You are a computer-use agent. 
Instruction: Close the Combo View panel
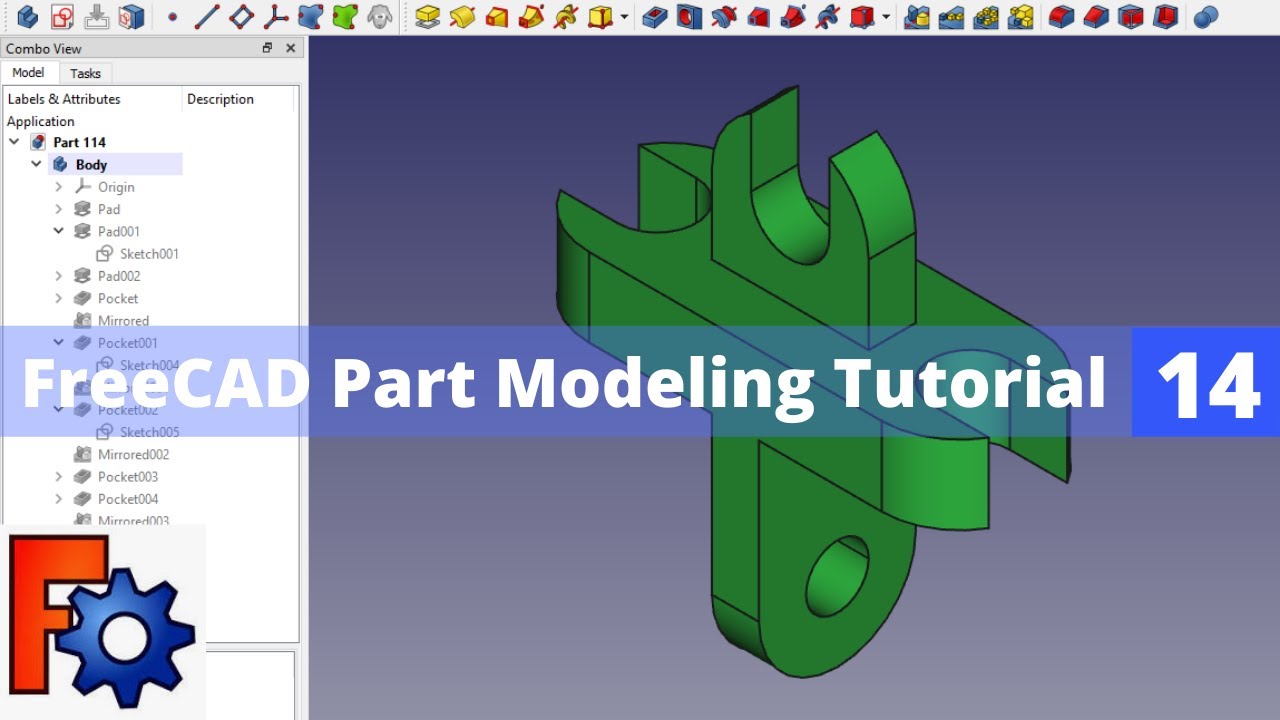tap(291, 48)
